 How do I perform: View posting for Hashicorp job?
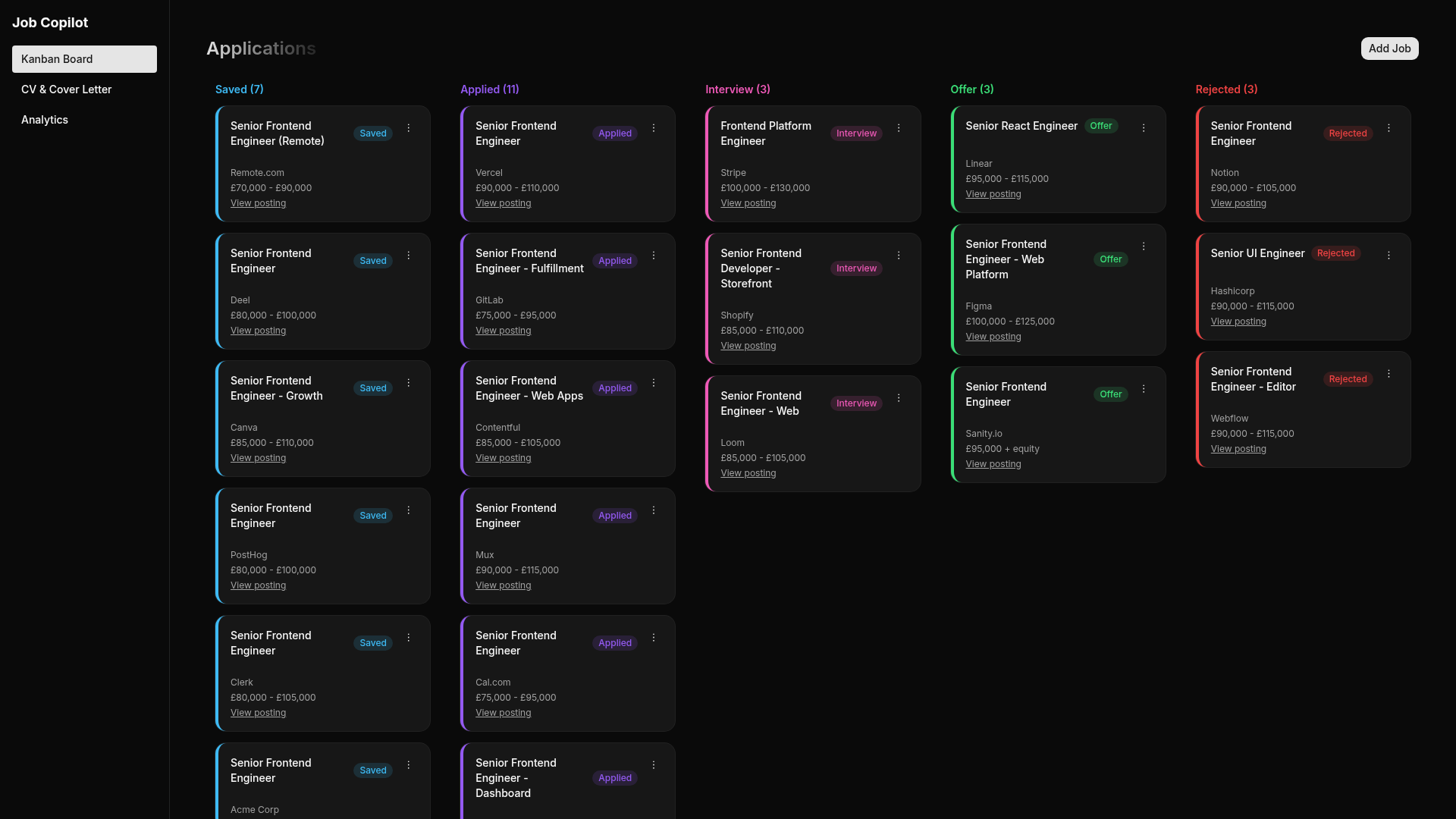click(x=1238, y=322)
